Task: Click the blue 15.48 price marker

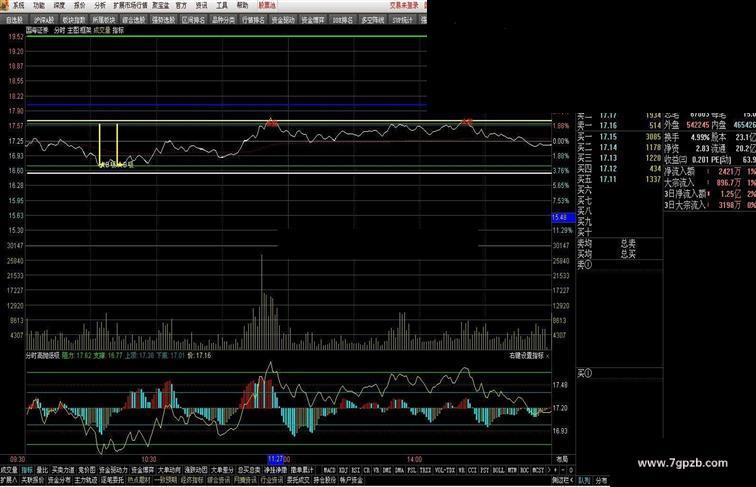Action: (x=563, y=217)
